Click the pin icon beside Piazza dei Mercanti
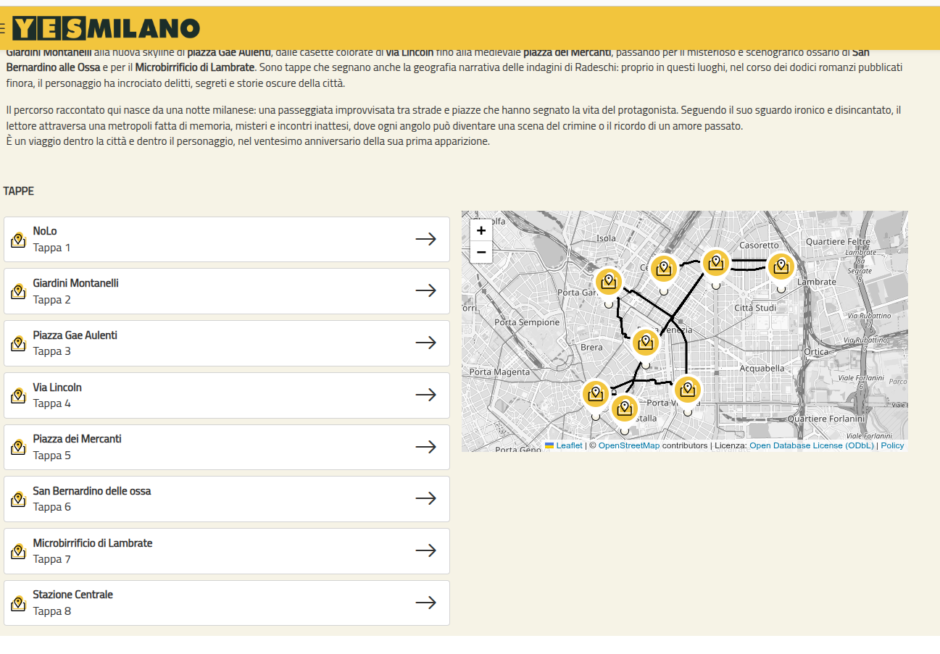 (17, 448)
